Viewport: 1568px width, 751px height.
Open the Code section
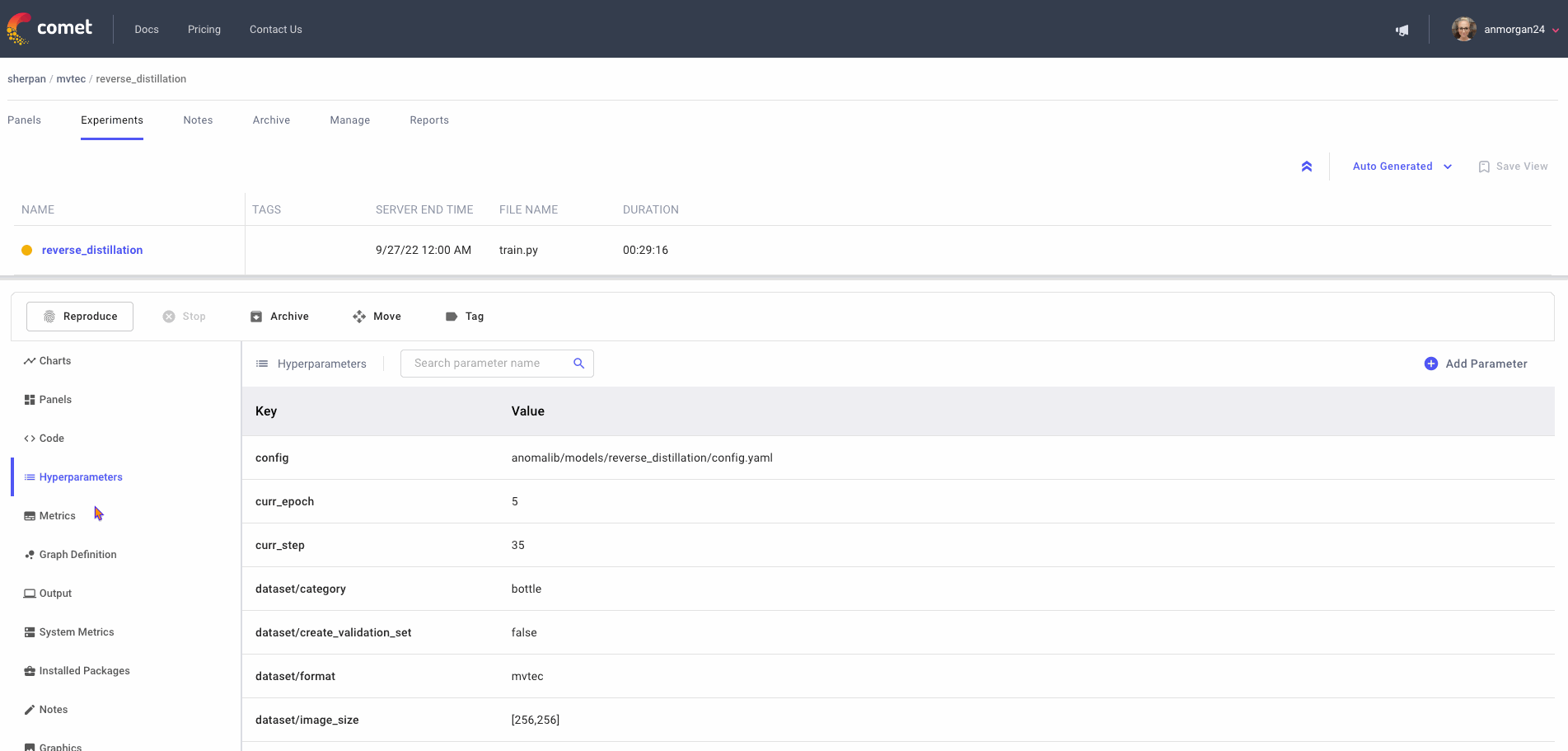pyautogui.click(x=44, y=439)
